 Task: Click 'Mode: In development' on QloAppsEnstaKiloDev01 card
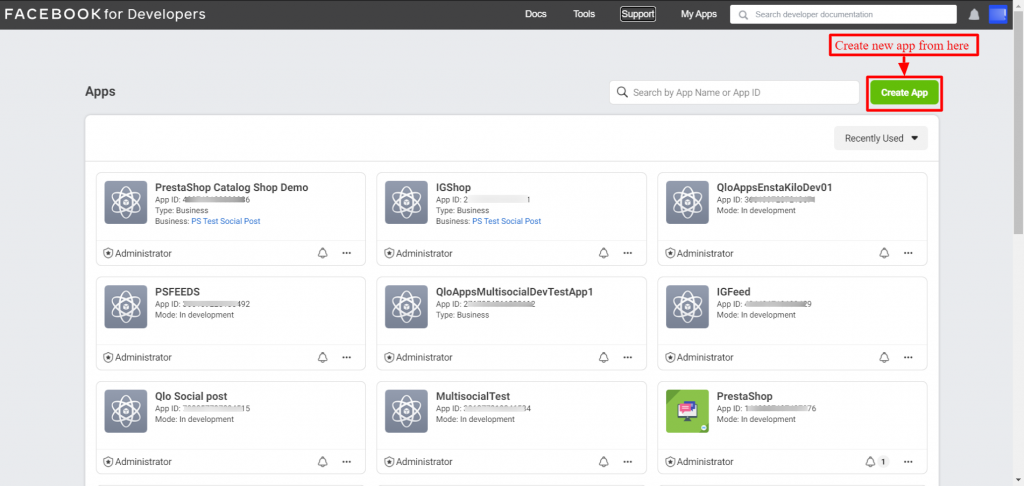coord(756,210)
